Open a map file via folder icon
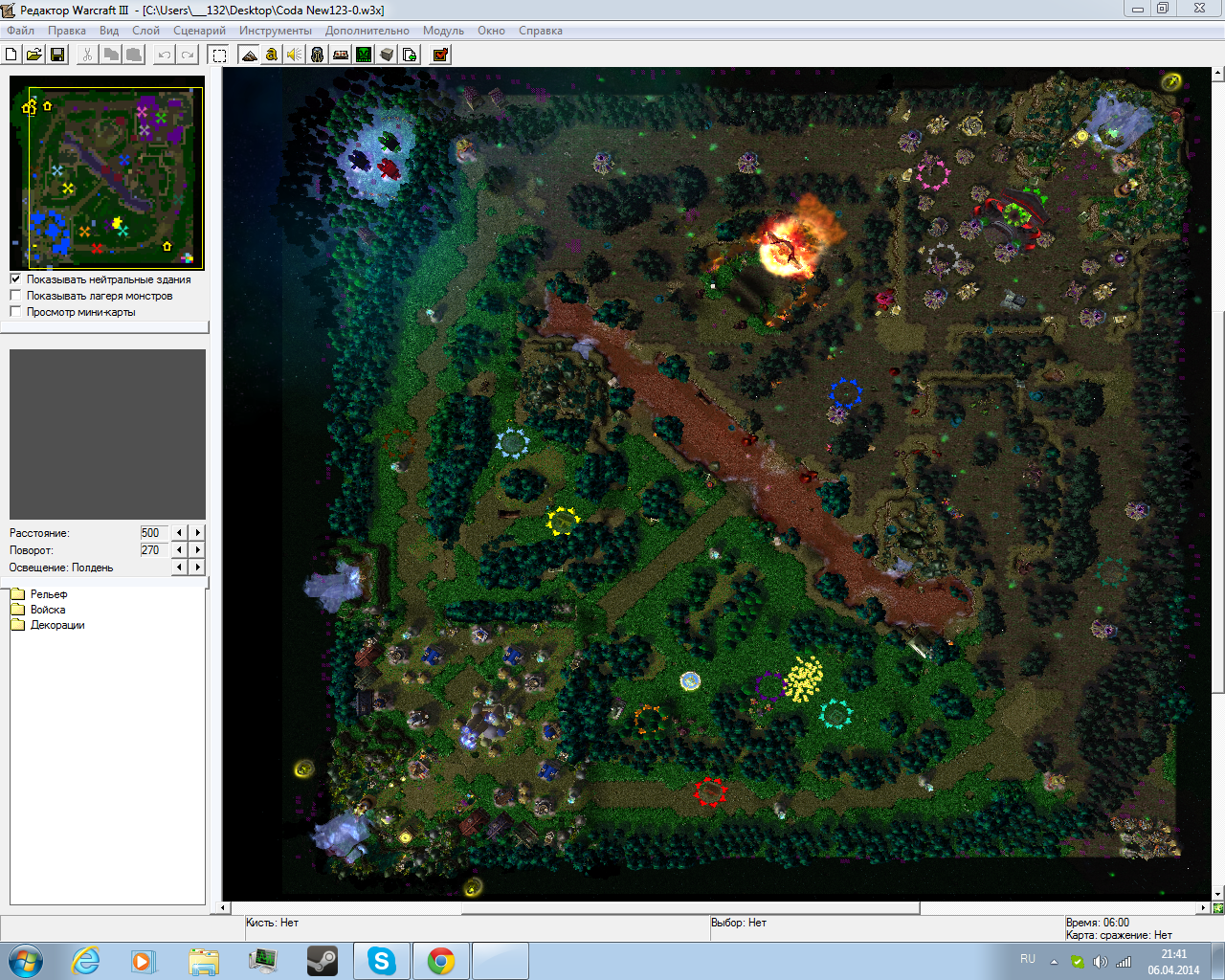 click(34, 55)
